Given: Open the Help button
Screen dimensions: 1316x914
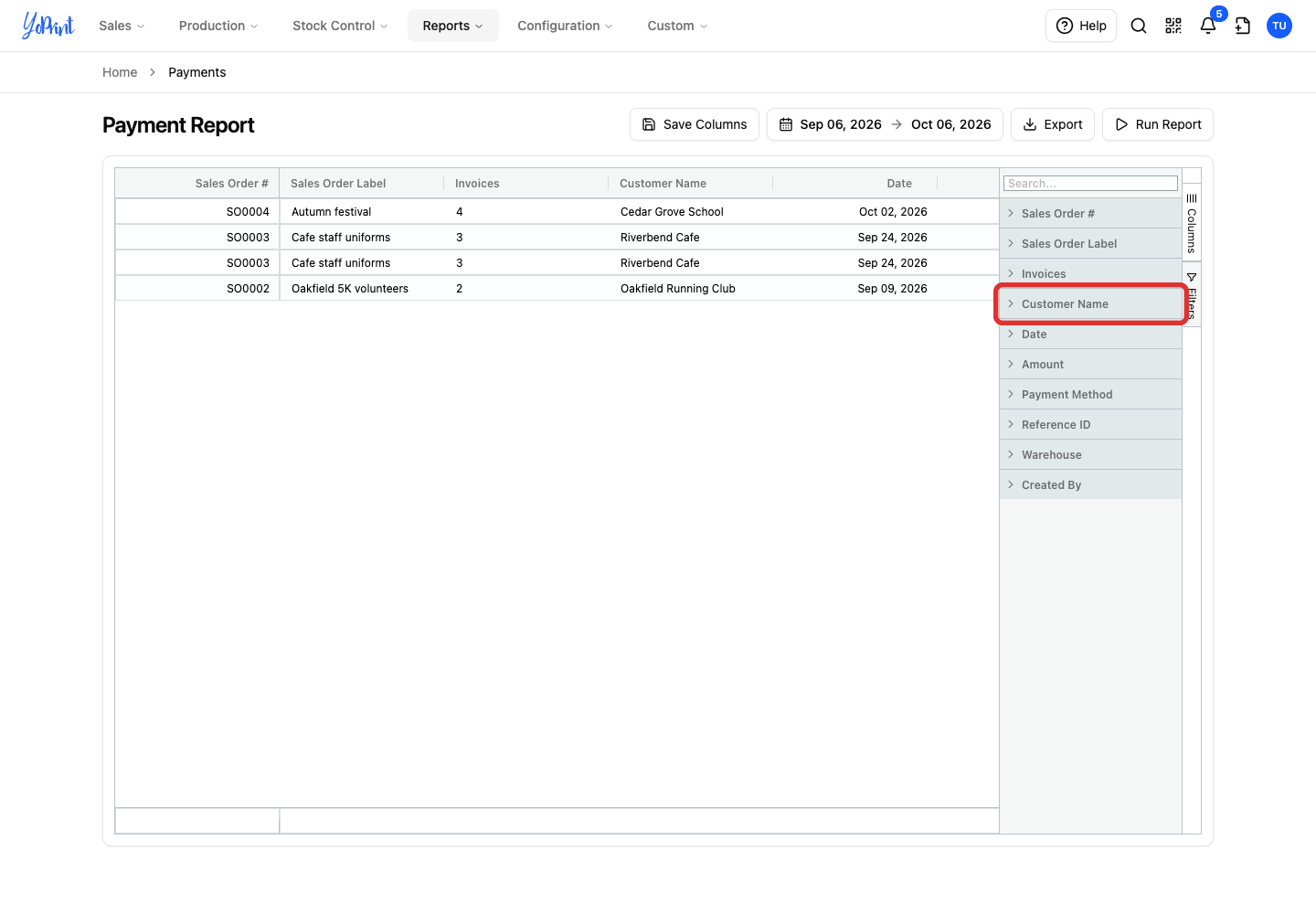Looking at the screenshot, I should pyautogui.click(x=1081, y=26).
